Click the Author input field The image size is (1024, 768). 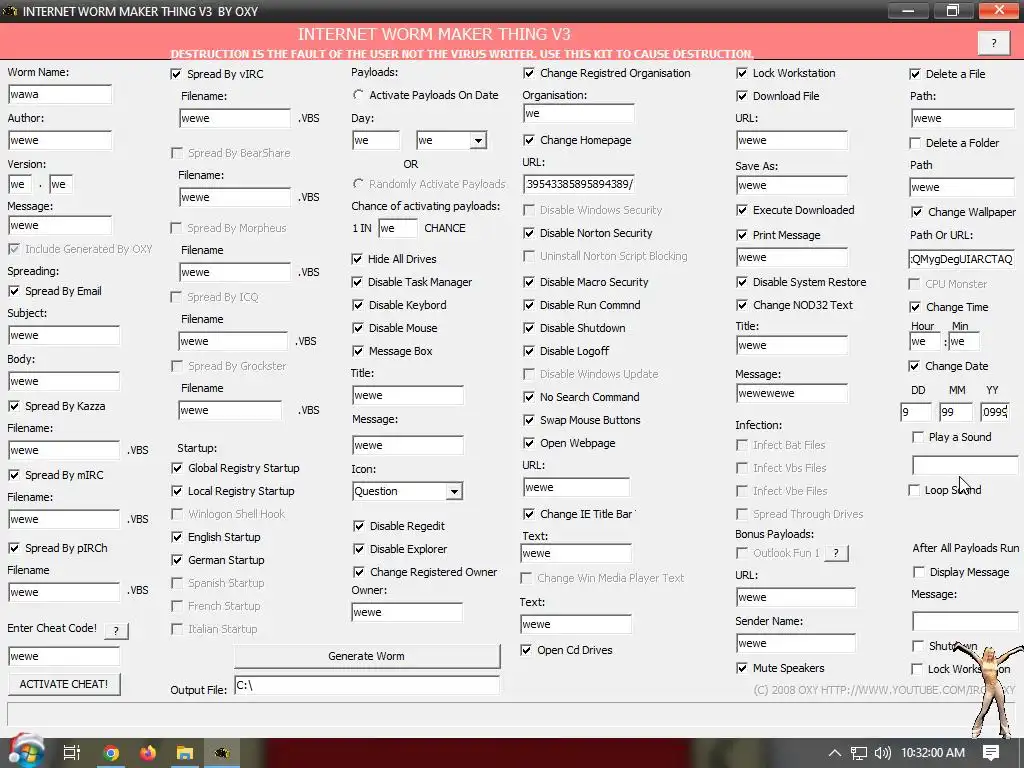(60, 140)
